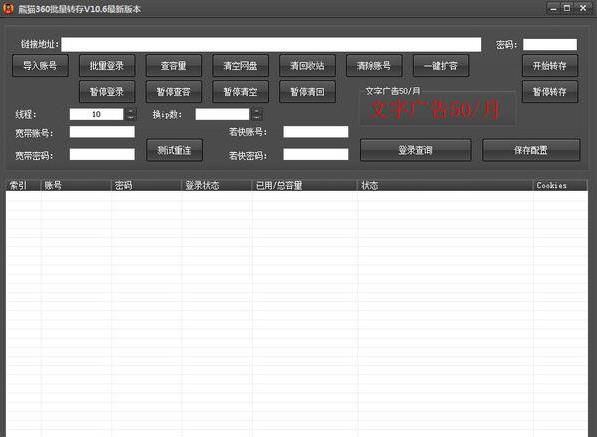Screen dimensions: 597x437
Task: Pause login with 暂停登录 button
Action: point(107,92)
